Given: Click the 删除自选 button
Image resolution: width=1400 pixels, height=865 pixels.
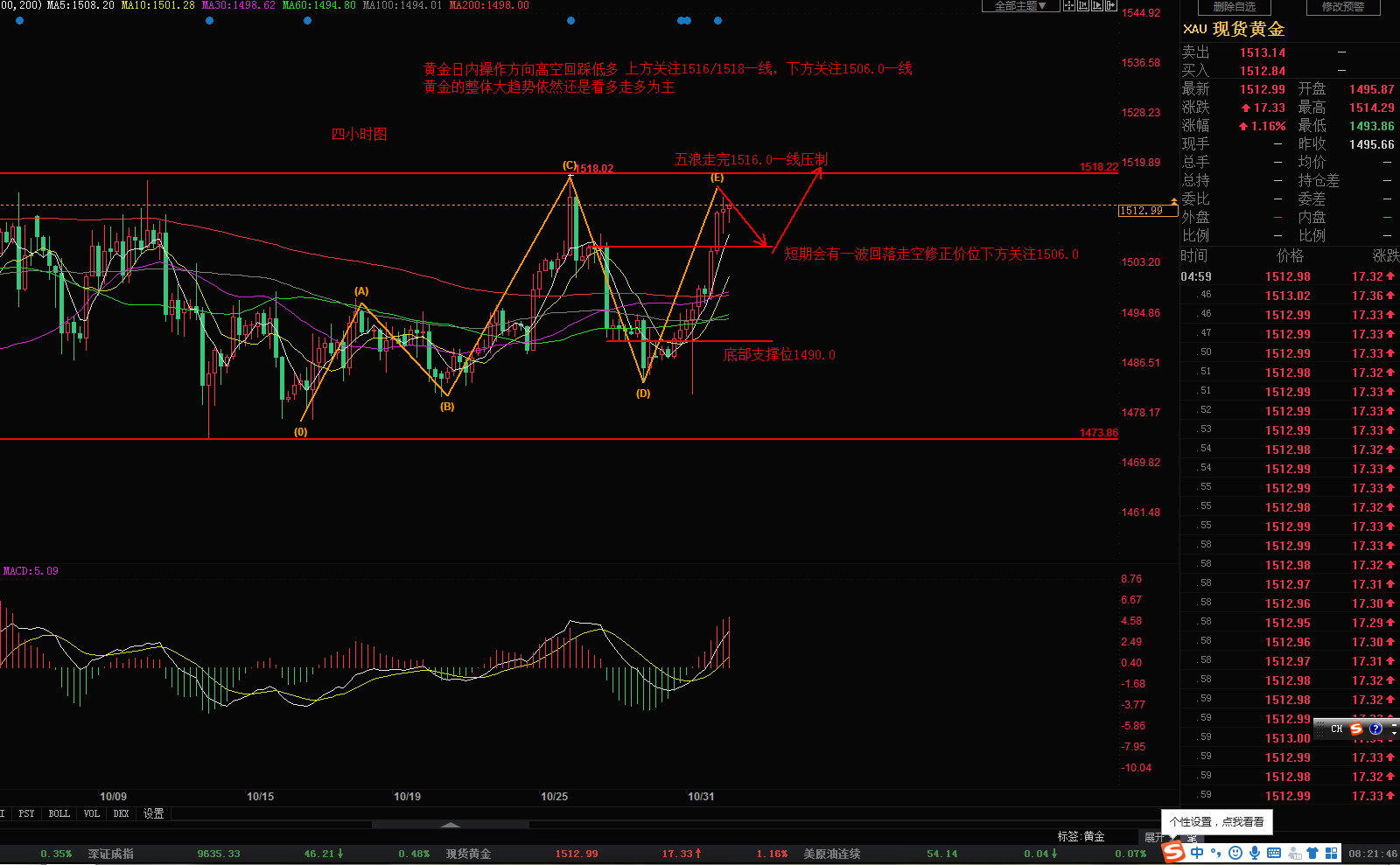Looking at the screenshot, I should (1234, 7).
